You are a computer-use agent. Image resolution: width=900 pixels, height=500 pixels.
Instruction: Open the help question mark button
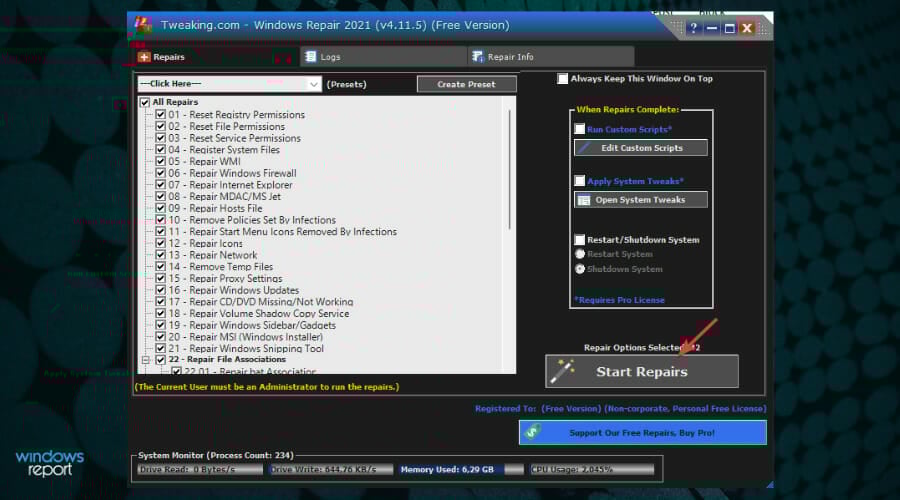pos(694,28)
